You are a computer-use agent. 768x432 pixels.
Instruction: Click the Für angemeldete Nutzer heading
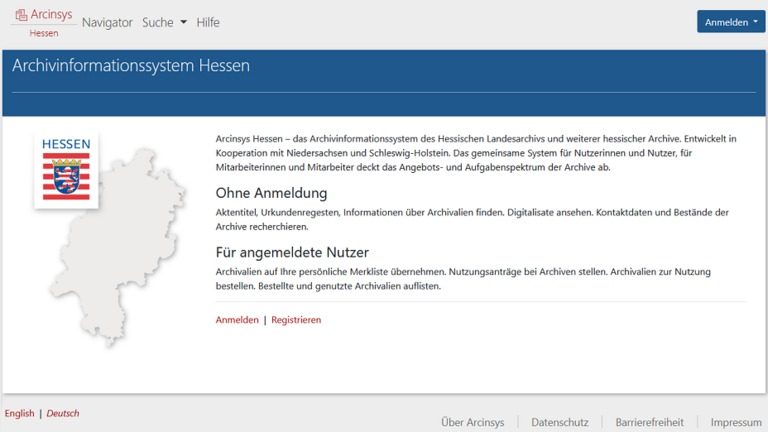coord(292,252)
